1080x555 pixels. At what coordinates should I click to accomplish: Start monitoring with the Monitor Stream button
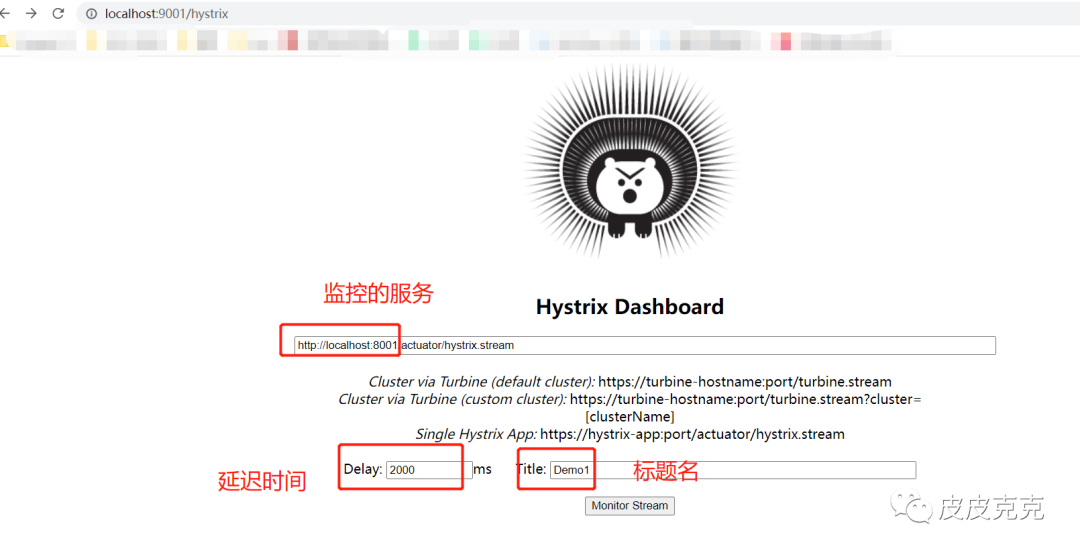(x=630, y=505)
